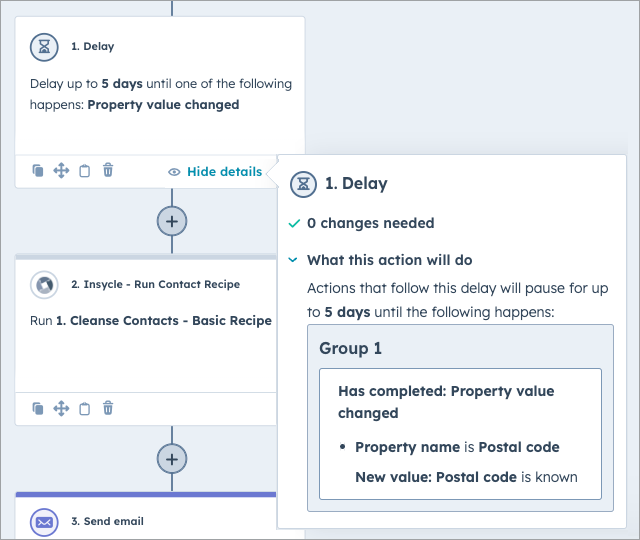Viewport: 640px width, 540px height.
Task: Open the 3. Send email action title
Action: point(107,521)
